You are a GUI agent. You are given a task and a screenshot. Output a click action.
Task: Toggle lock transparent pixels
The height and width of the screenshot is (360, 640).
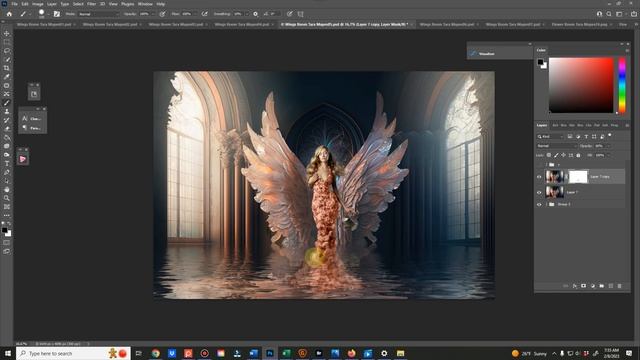pyautogui.click(x=549, y=155)
